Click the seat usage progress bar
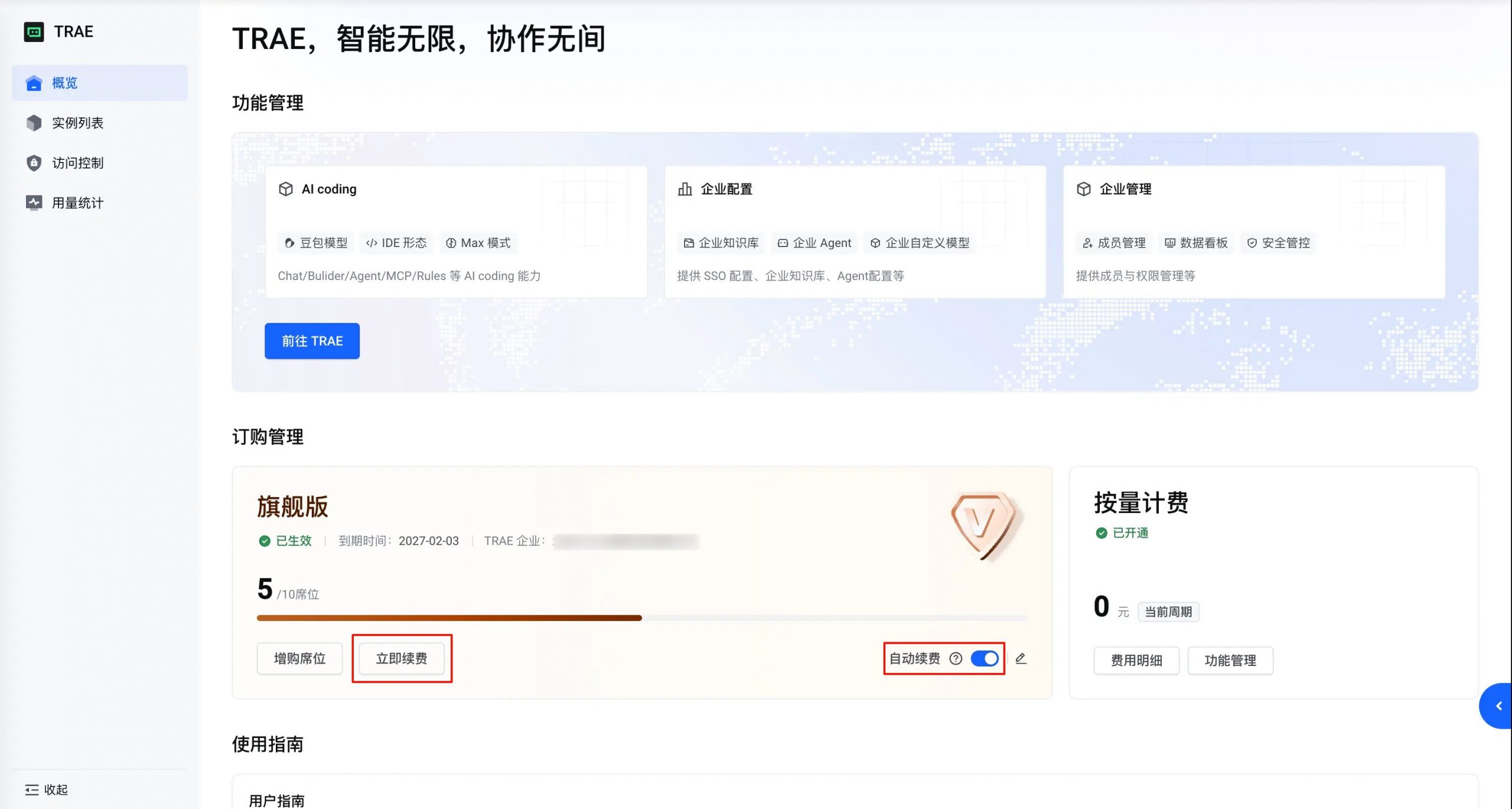 pyautogui.click(x=642, y=618)
